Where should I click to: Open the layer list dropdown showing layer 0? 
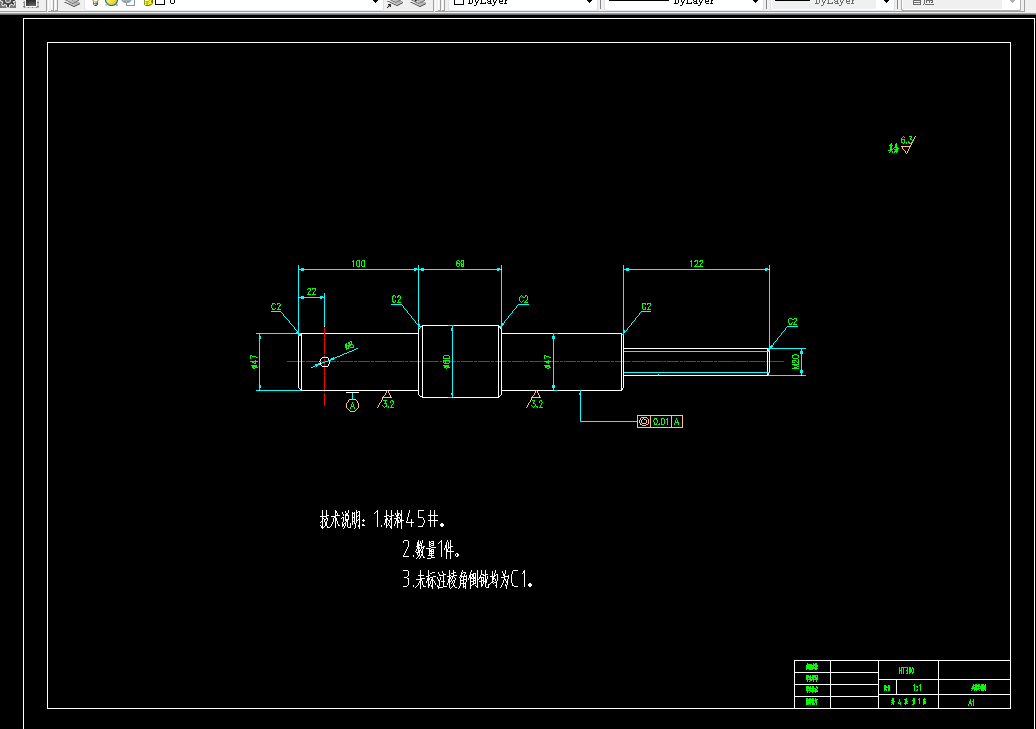click(261, 3)
